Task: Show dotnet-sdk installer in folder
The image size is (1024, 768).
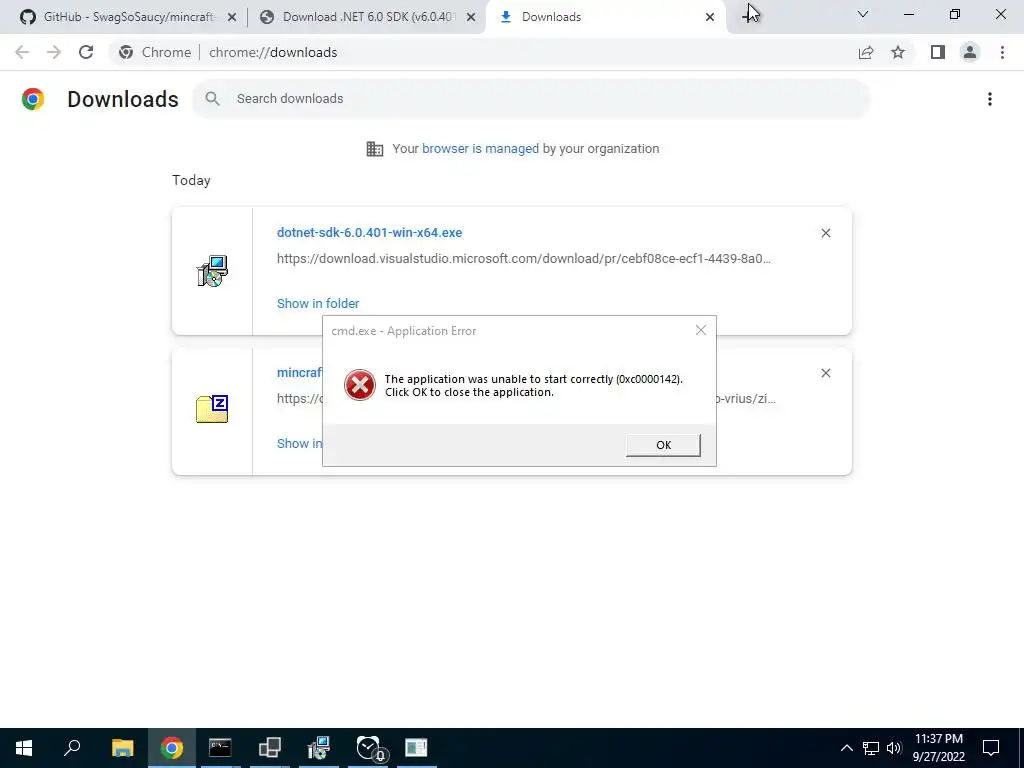Action: 317,303
